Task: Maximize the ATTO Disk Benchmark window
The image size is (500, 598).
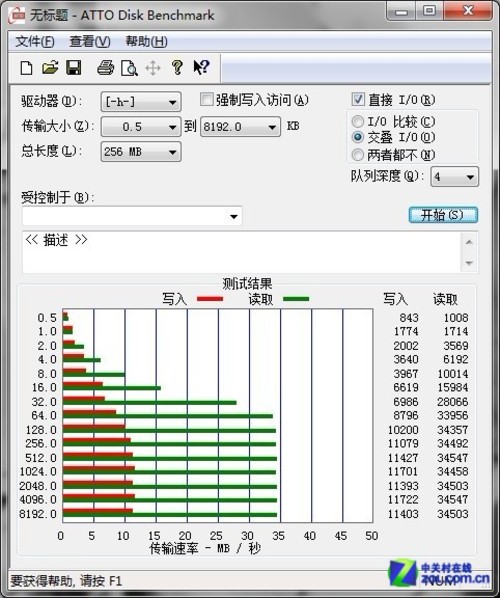Action: [429, 11]
